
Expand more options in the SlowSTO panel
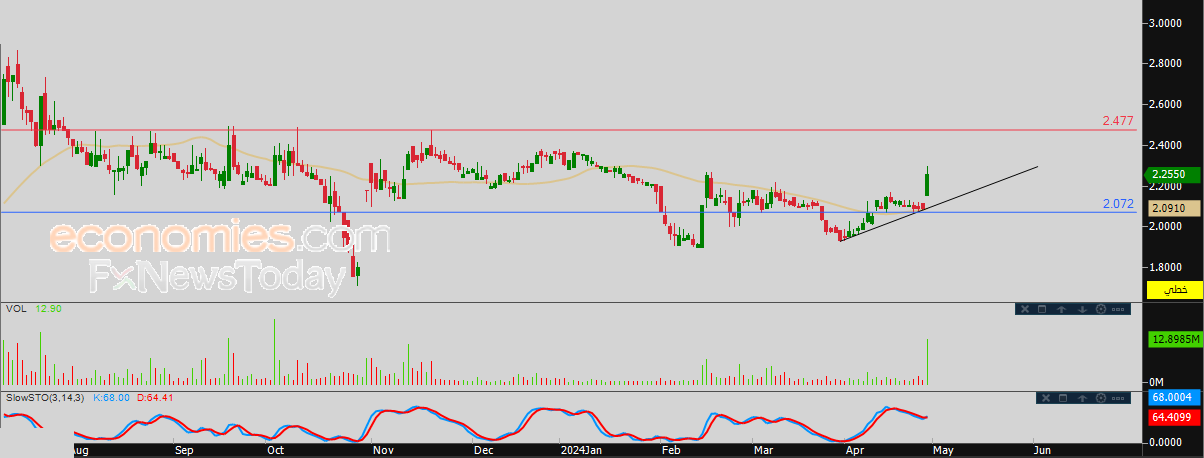tap(1118, 398)
